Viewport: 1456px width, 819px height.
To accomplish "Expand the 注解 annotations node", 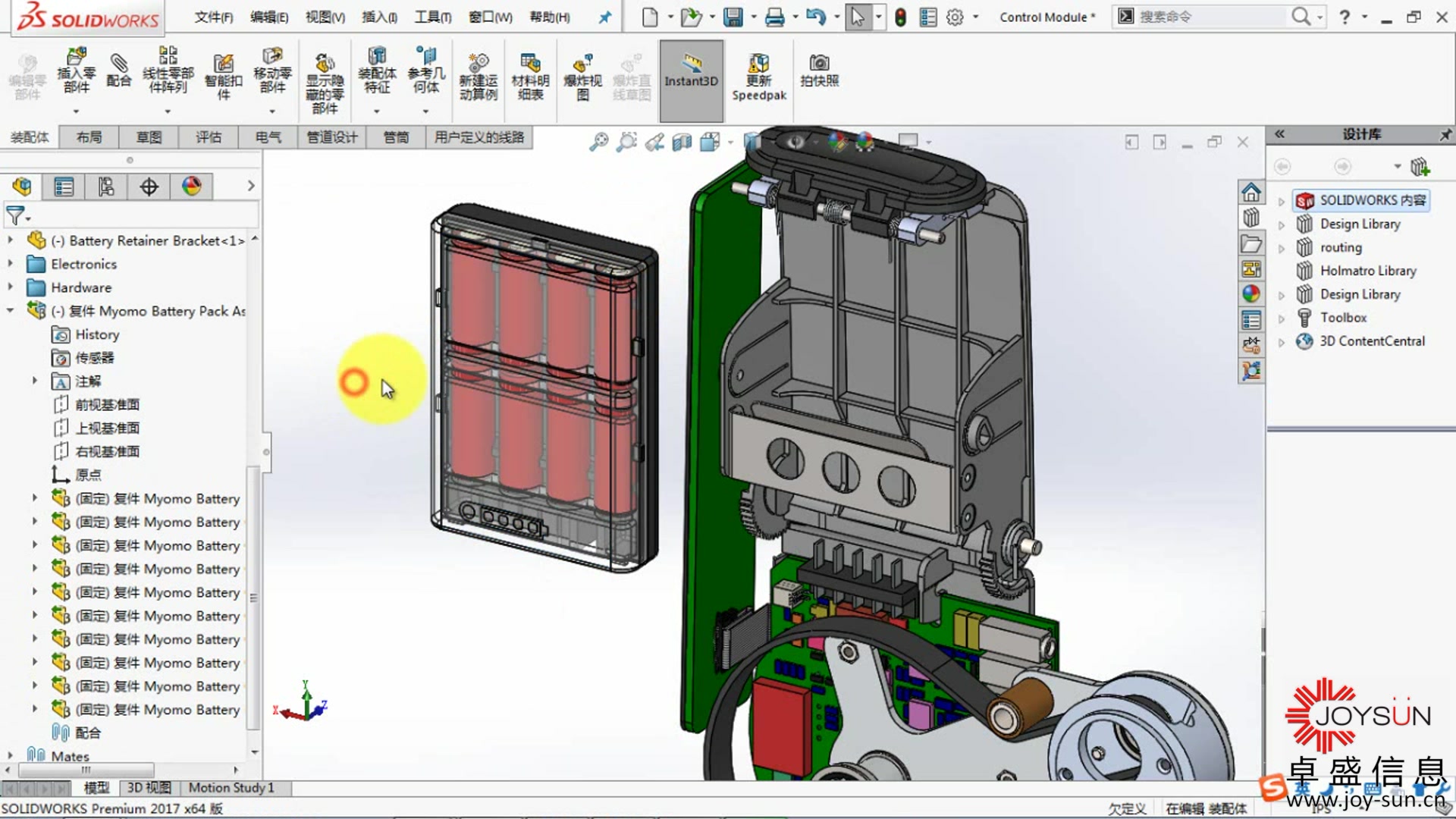I will click(x=34, y=381).
